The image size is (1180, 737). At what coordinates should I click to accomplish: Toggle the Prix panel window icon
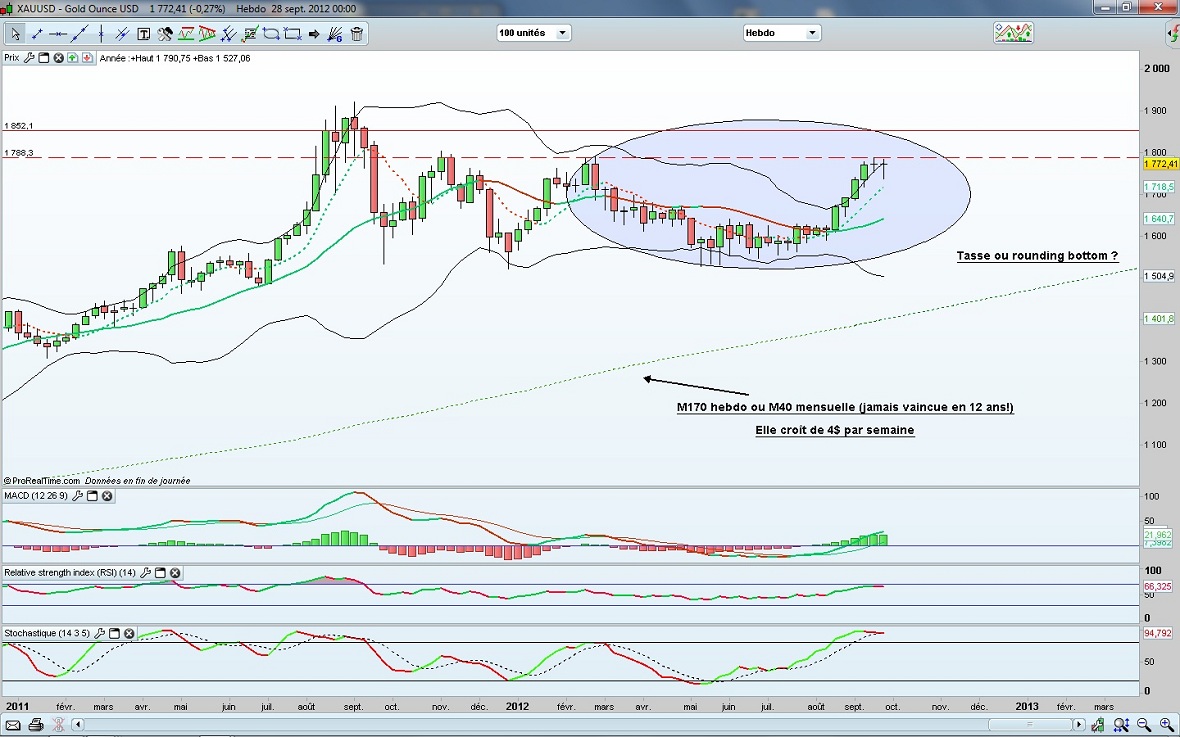tap(44, 58)
